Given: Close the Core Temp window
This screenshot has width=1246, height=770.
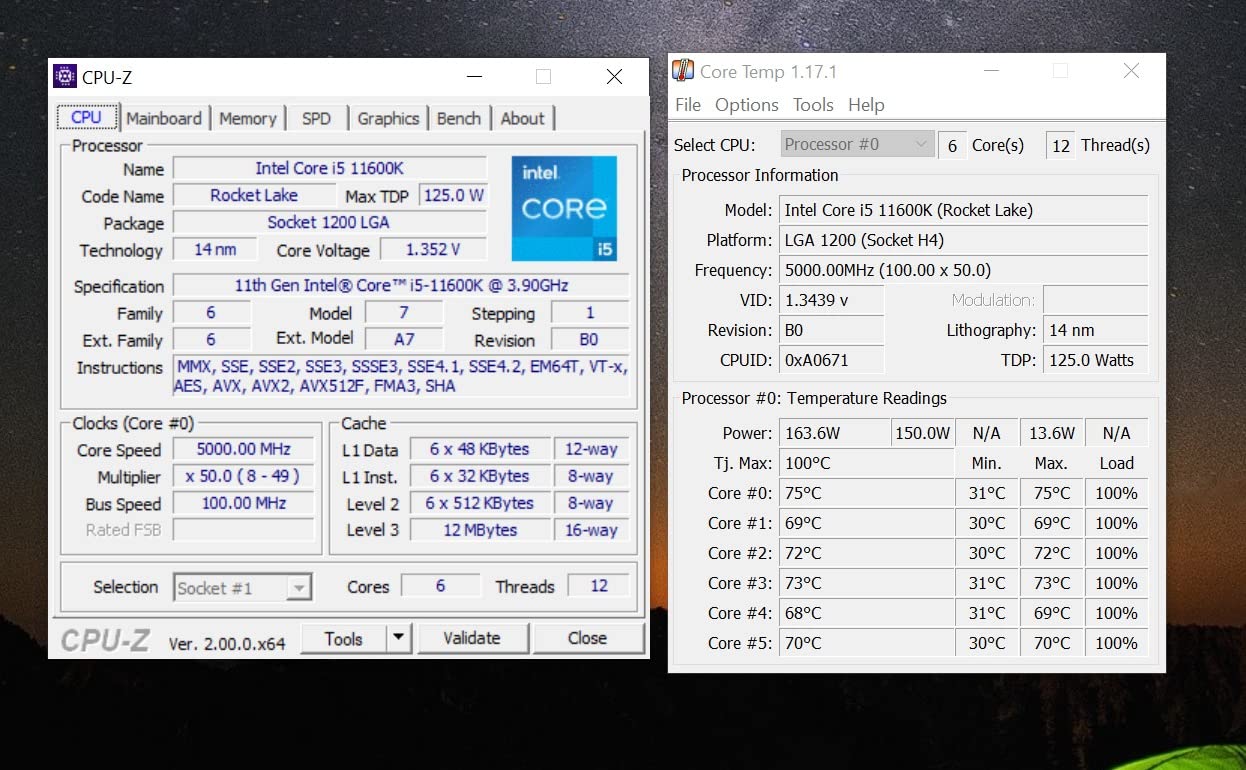Looking at the screenshot, I should [x=1131, y=71].
